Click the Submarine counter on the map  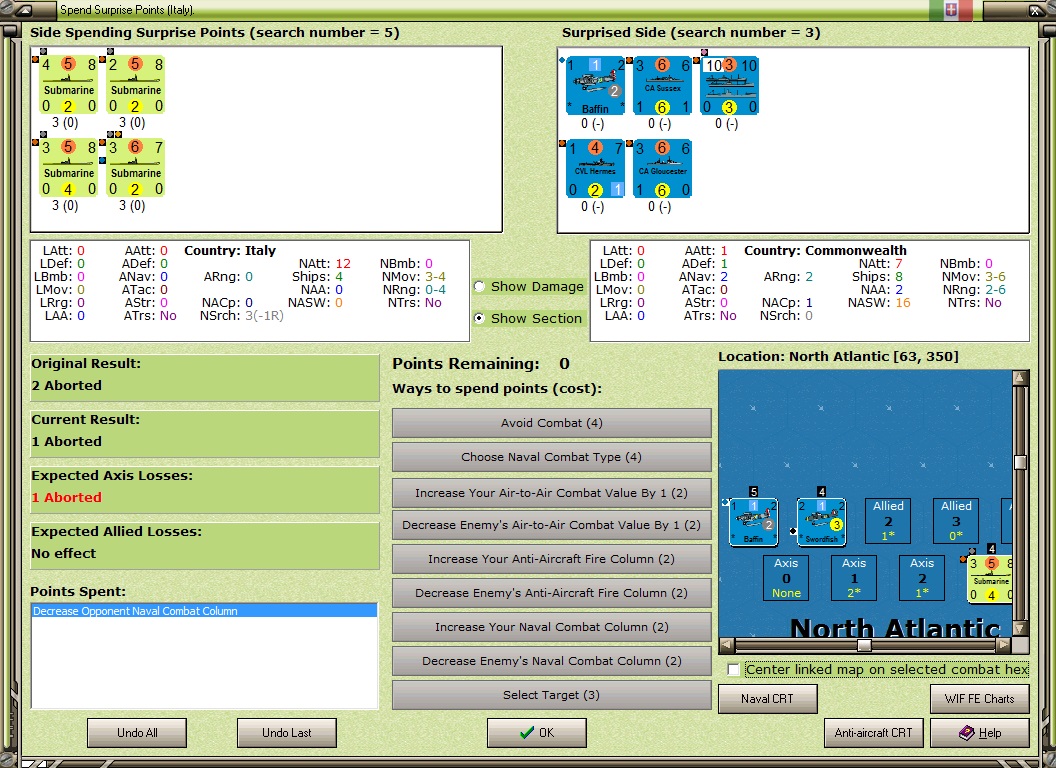990,579
